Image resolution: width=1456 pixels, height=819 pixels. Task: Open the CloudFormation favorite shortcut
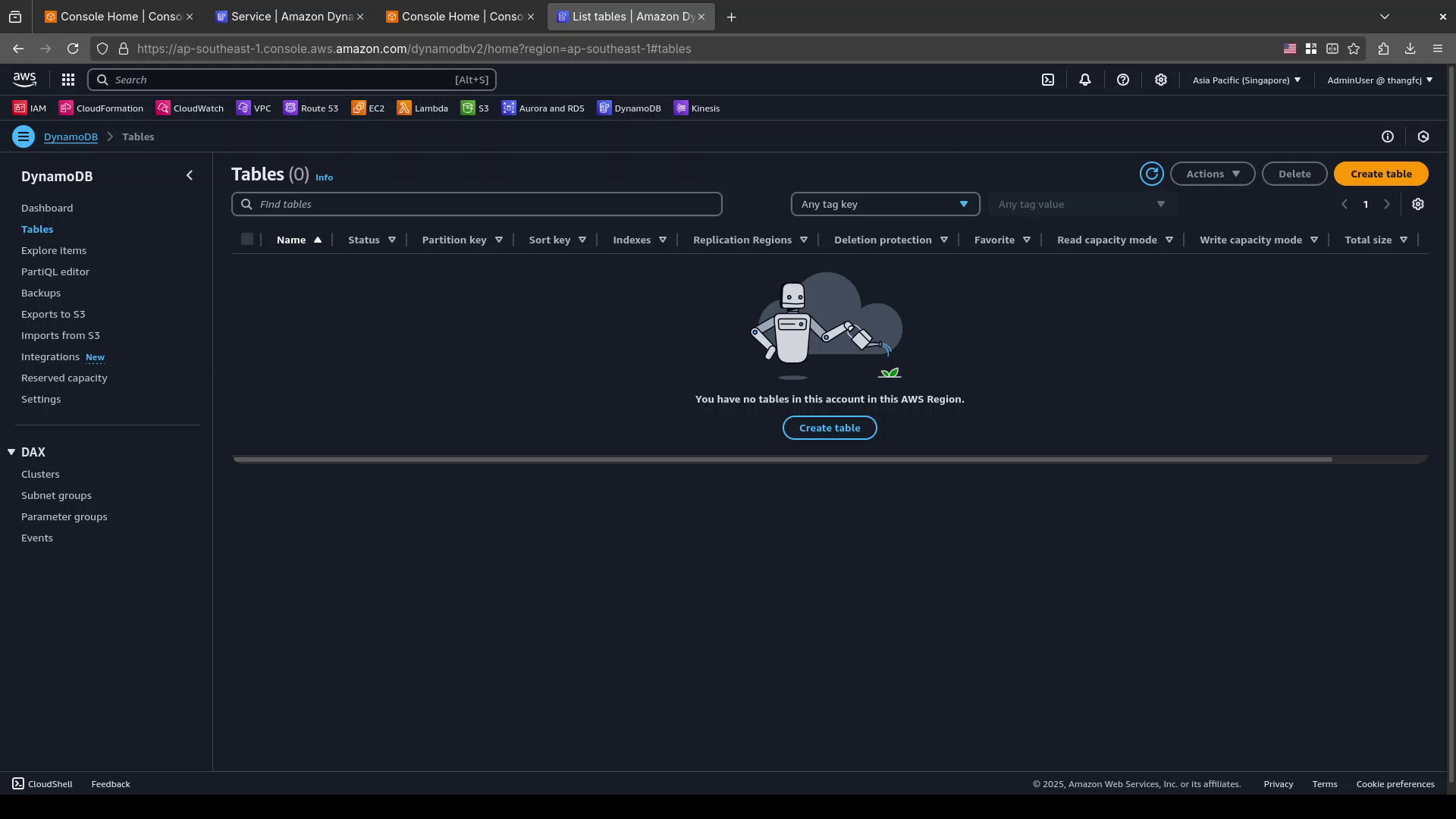101,108
